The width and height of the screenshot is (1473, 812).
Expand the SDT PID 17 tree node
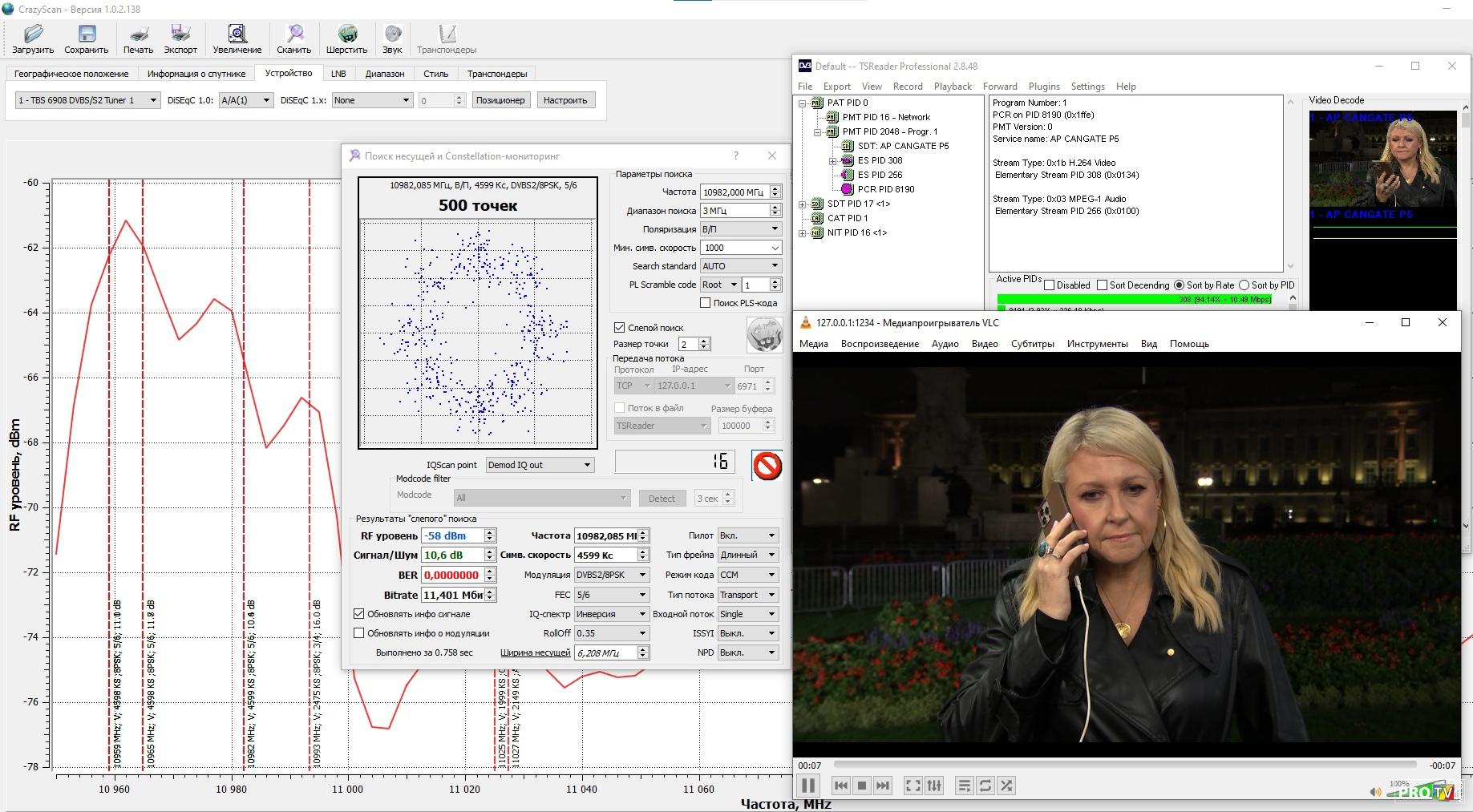(x=803, y=204)
